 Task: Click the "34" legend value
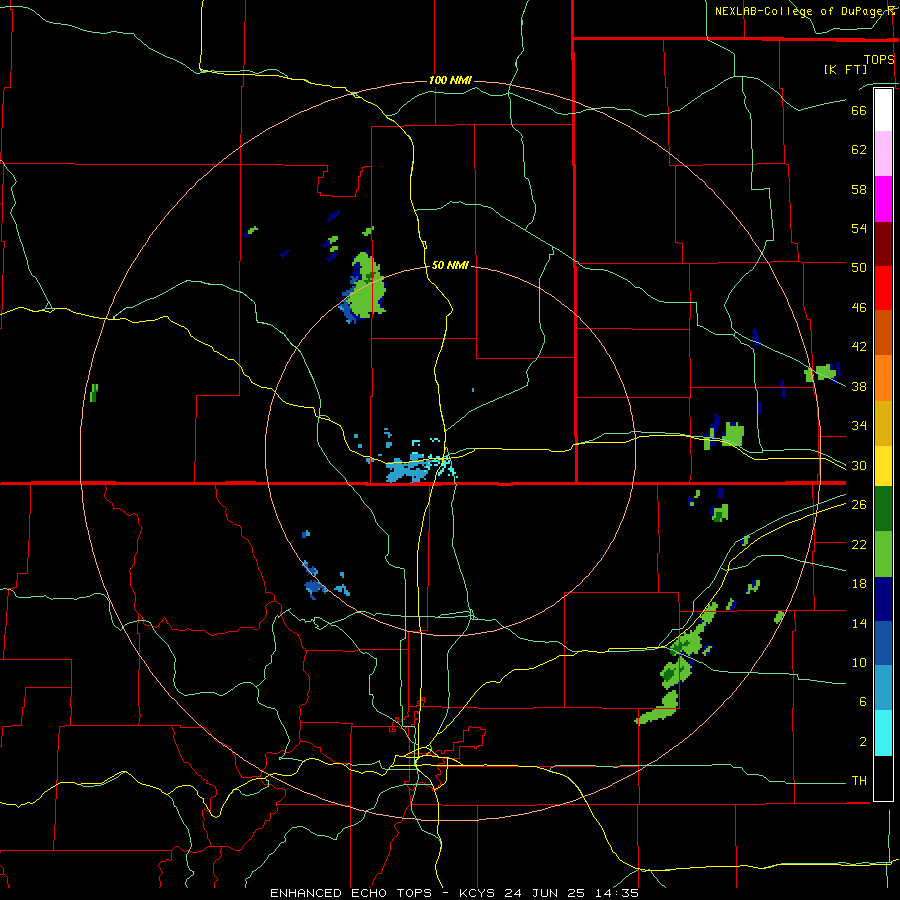pyautogui.click(x=859, y=426)
